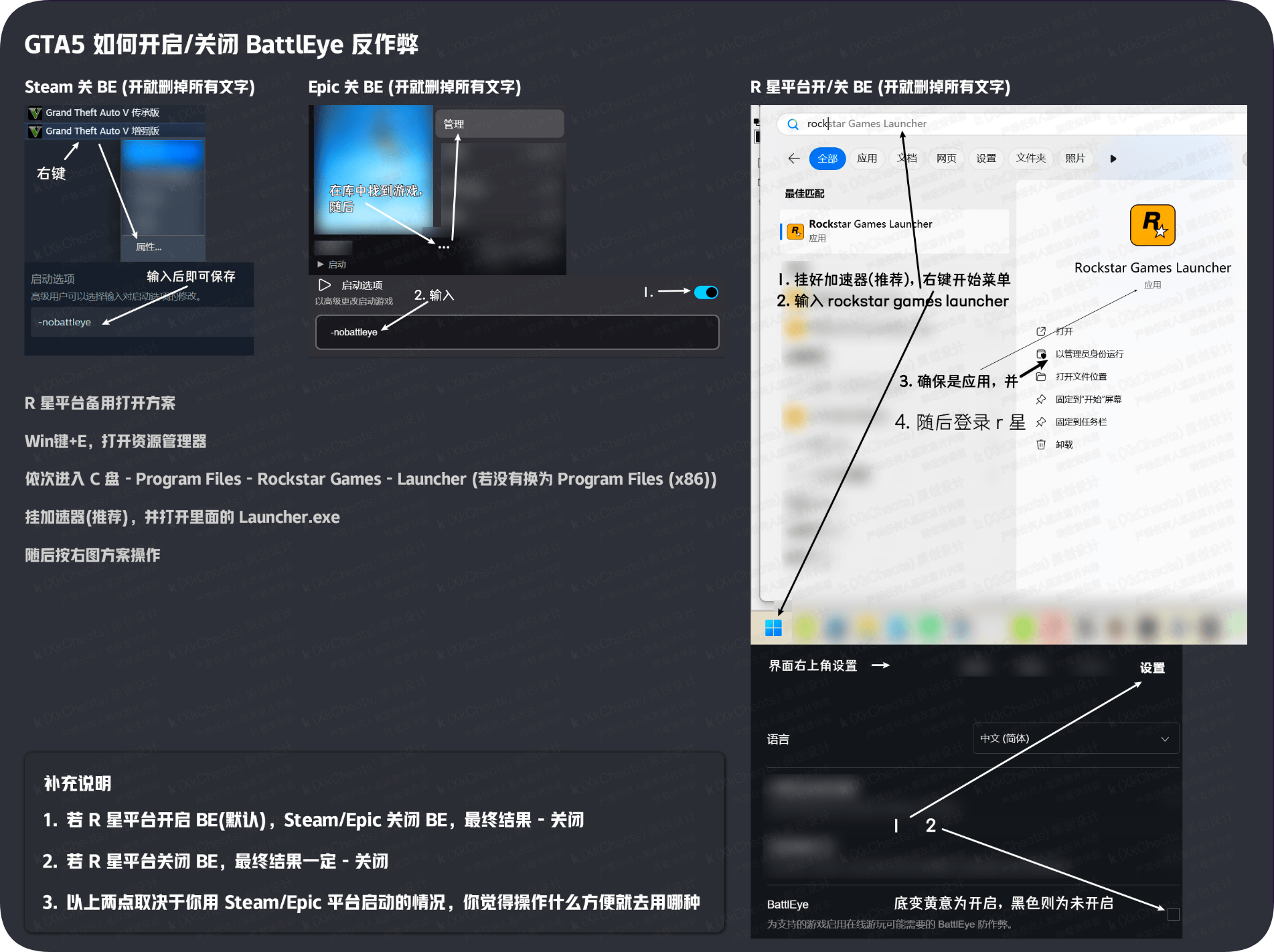The width and height of the screenshot is (1274, 952).
Task: Click the magnifier icon in the search box
Action: click(x=793, y=124)
